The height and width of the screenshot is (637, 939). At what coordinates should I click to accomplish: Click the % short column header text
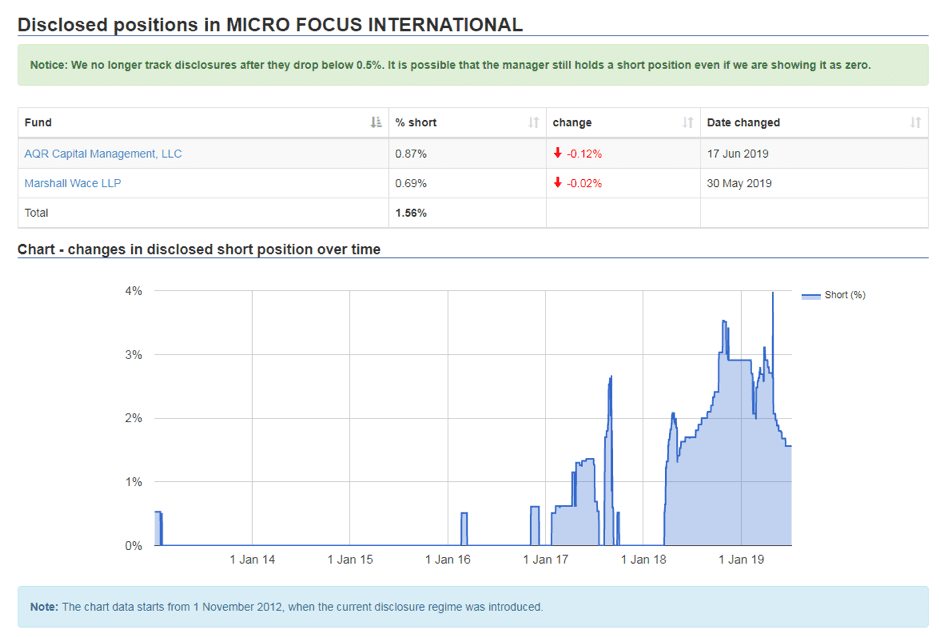[416, 123]
